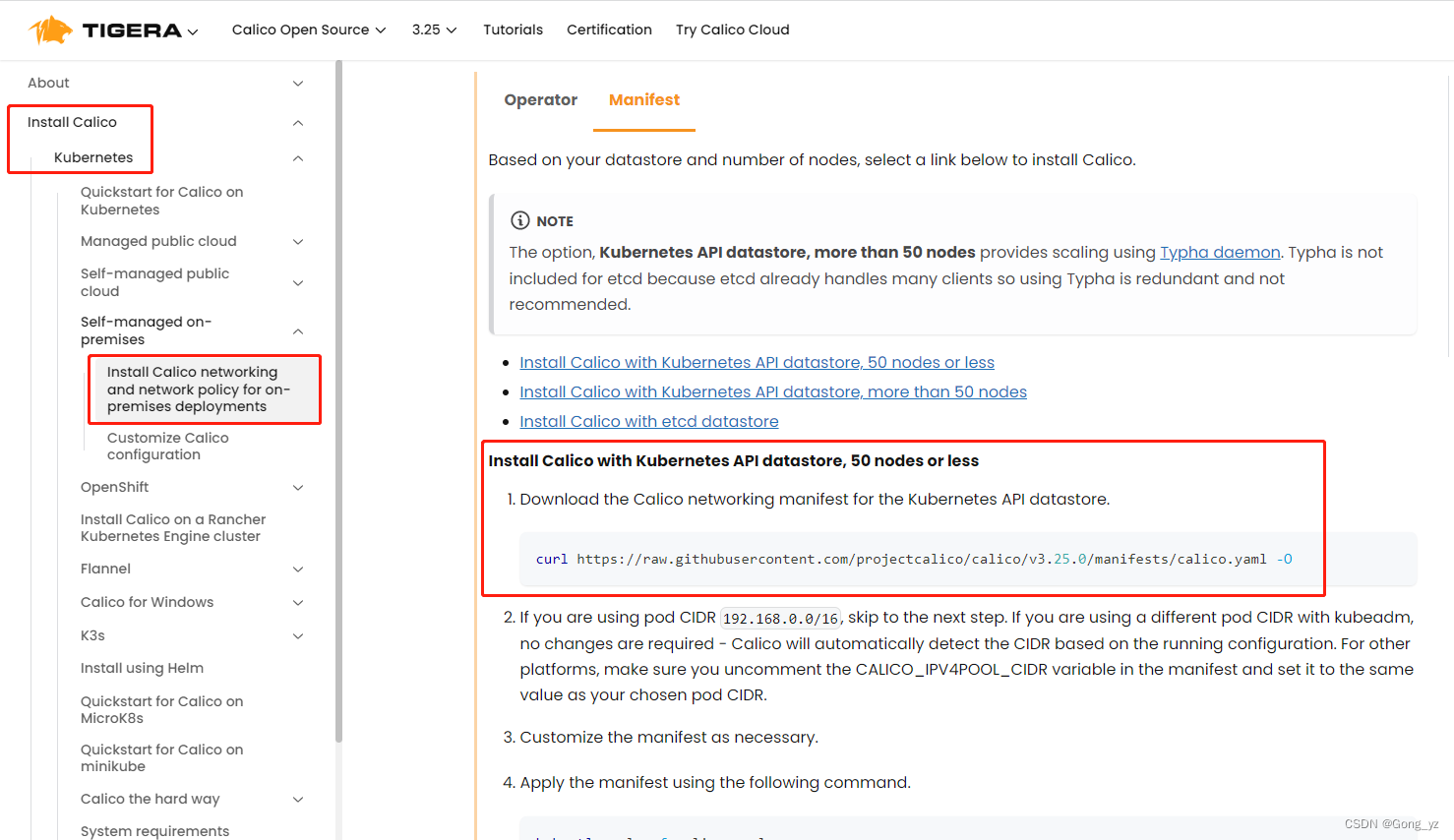Open Tutorials in the top navigation
Screen dimensions: 1454x840
point(513,30)
